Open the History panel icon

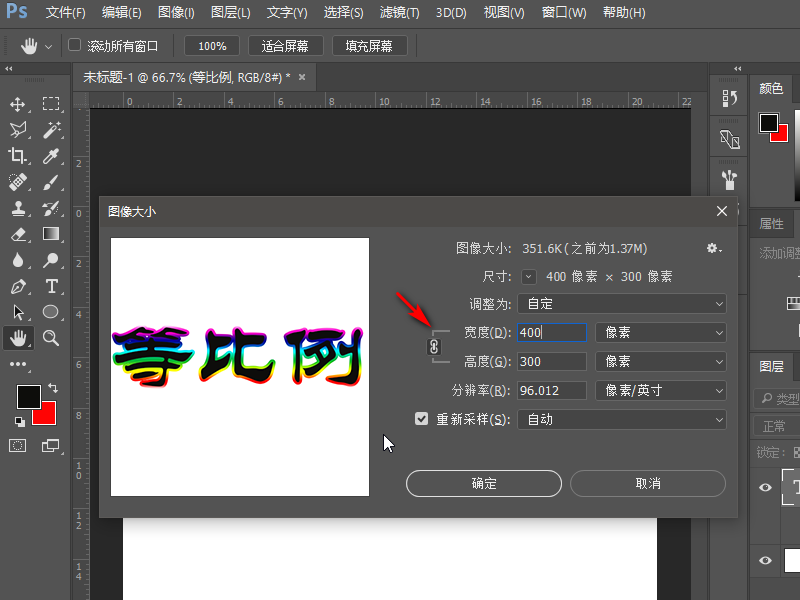coord(730,98)
